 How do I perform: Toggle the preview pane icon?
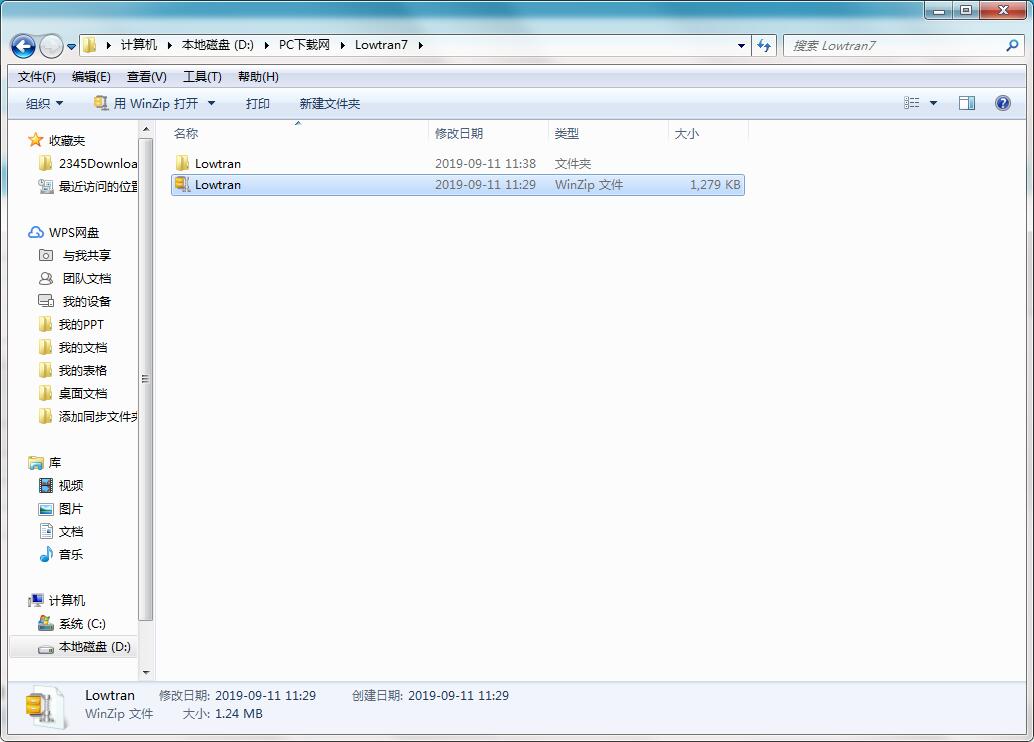966,102
